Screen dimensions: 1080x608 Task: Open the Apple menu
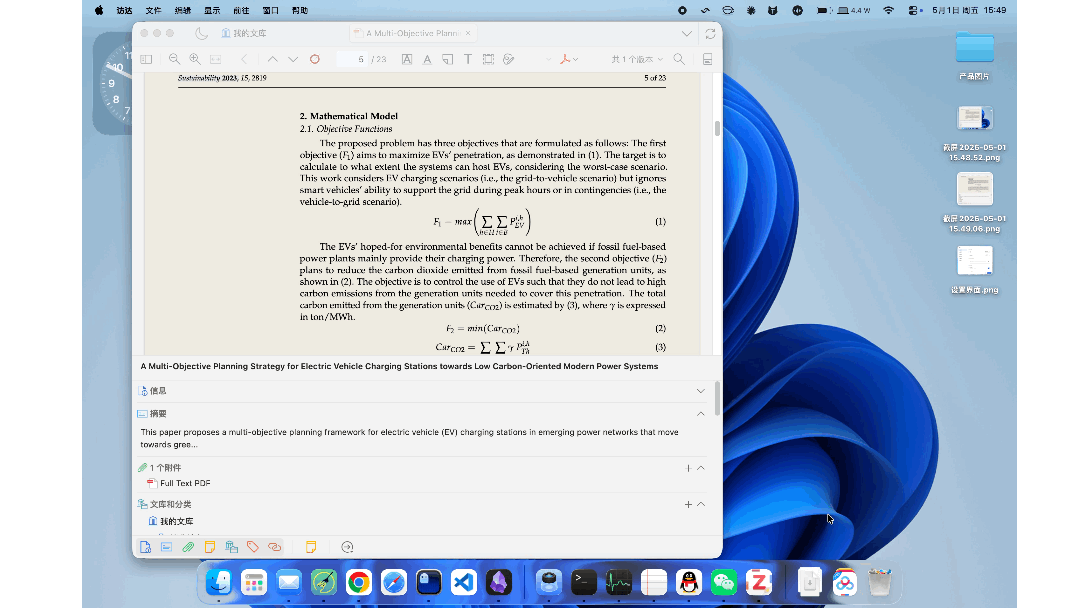click(x=99, y=10)
